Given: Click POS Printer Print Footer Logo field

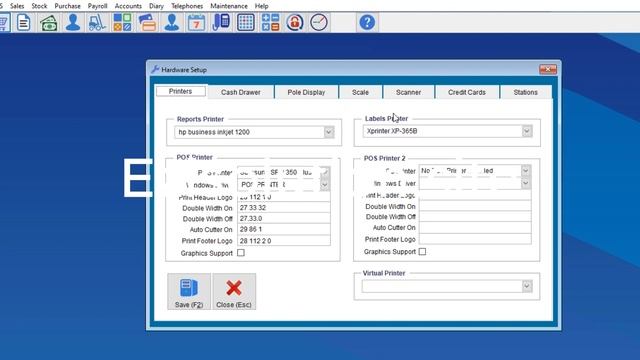Looking at the screenshot, I should (x=284, y=240).
